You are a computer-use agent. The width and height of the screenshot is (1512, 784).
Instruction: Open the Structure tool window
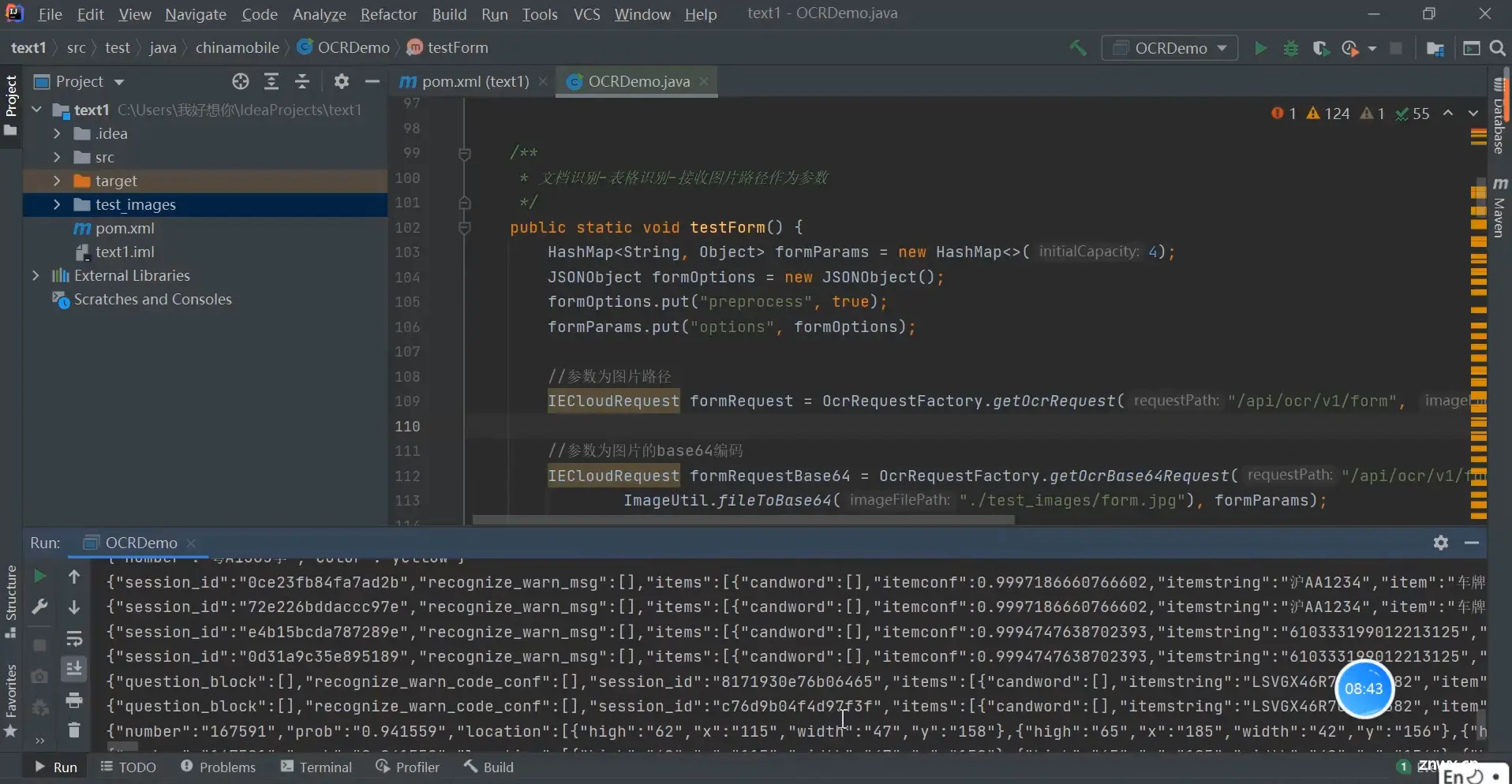click(11, 601)
